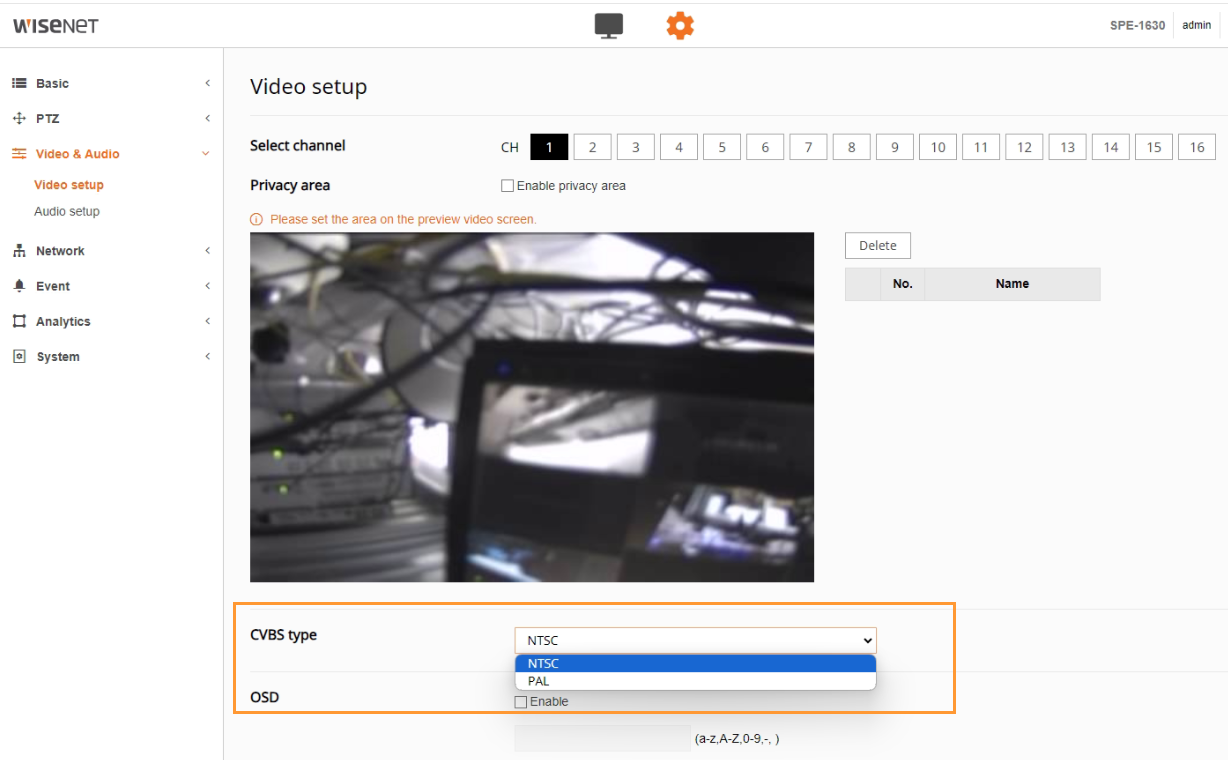Screen dimensions: 1228x760
Task: Open Video setup submenu item
Action: [69, 185]
